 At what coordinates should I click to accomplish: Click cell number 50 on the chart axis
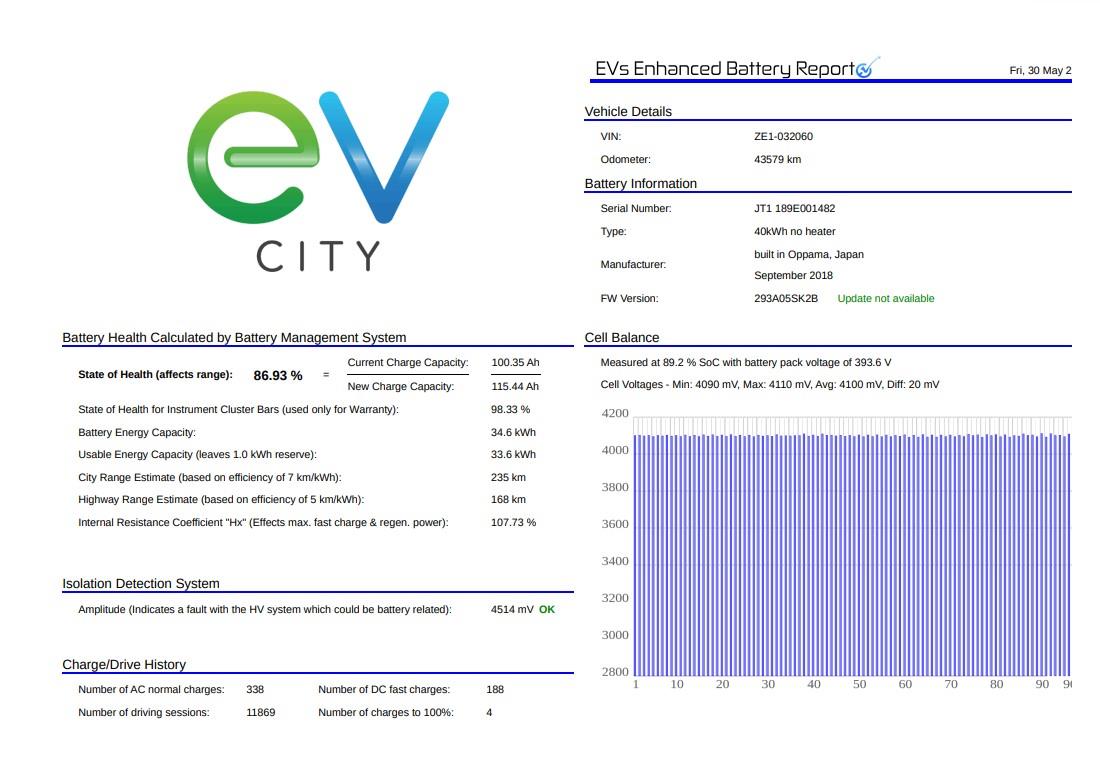click(859, 684)
